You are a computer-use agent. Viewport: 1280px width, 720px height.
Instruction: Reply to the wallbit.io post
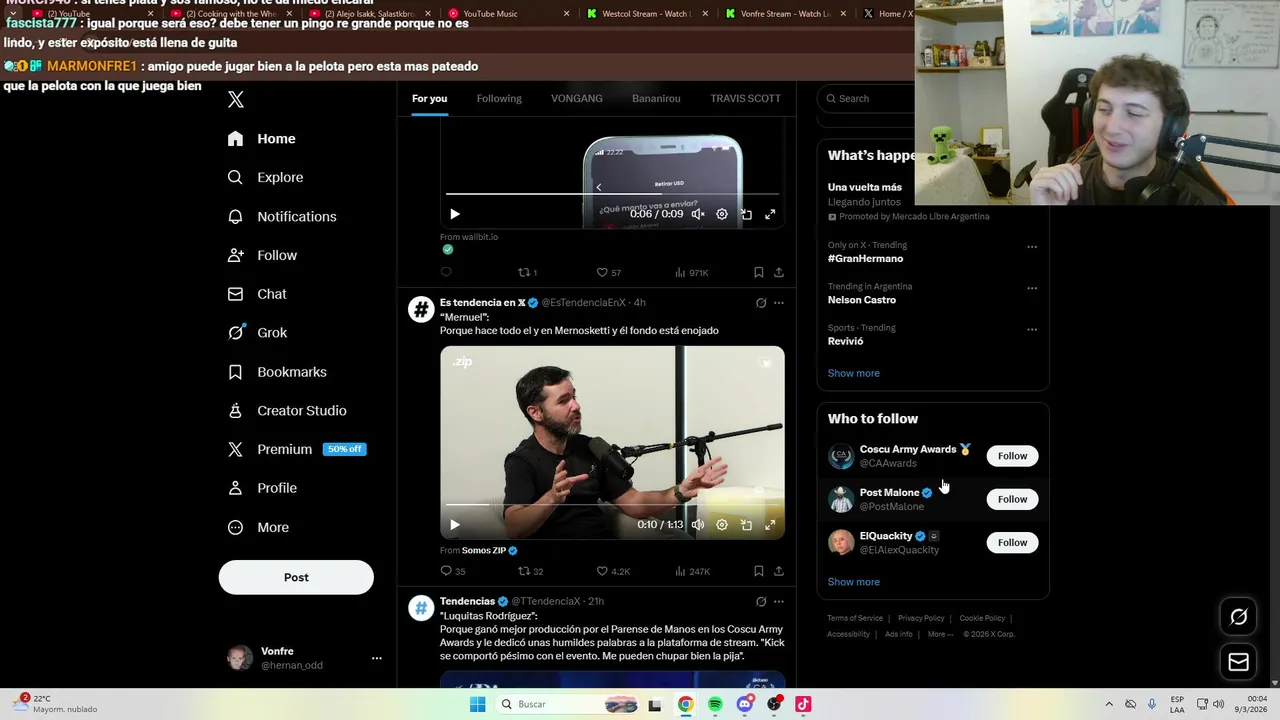pos(446,272)
